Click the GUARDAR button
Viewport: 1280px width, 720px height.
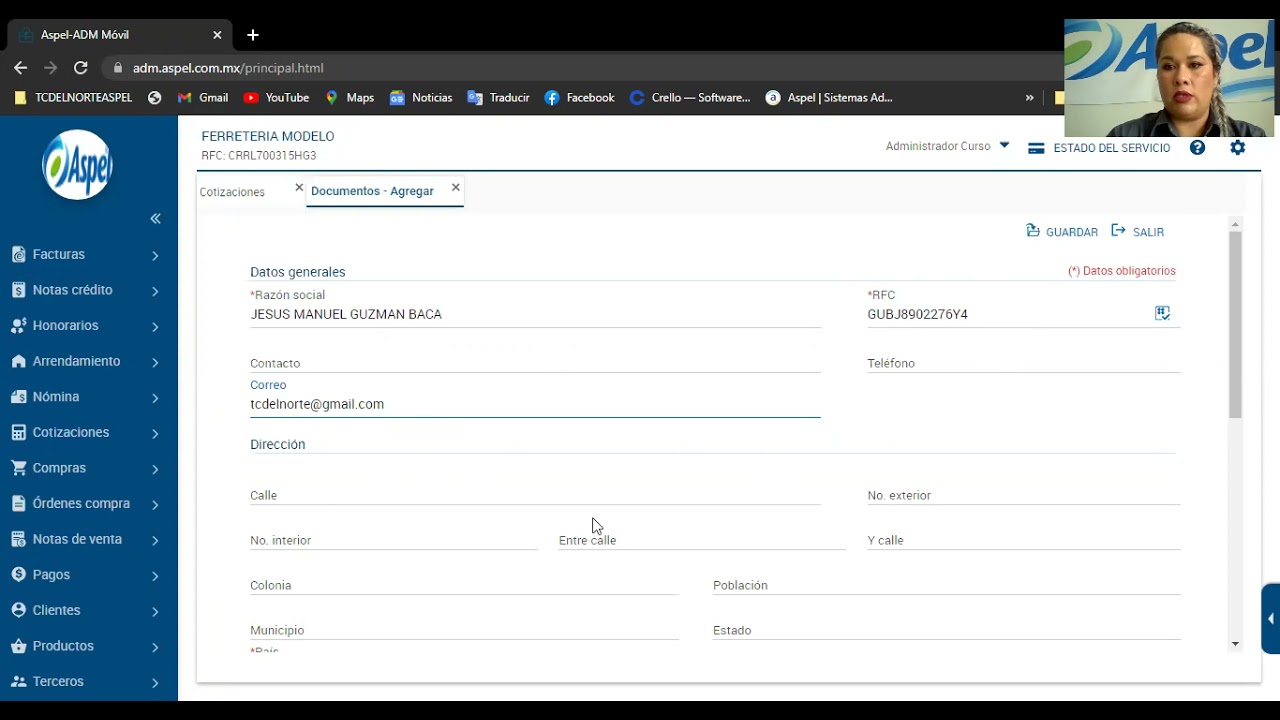[1062, 232]
